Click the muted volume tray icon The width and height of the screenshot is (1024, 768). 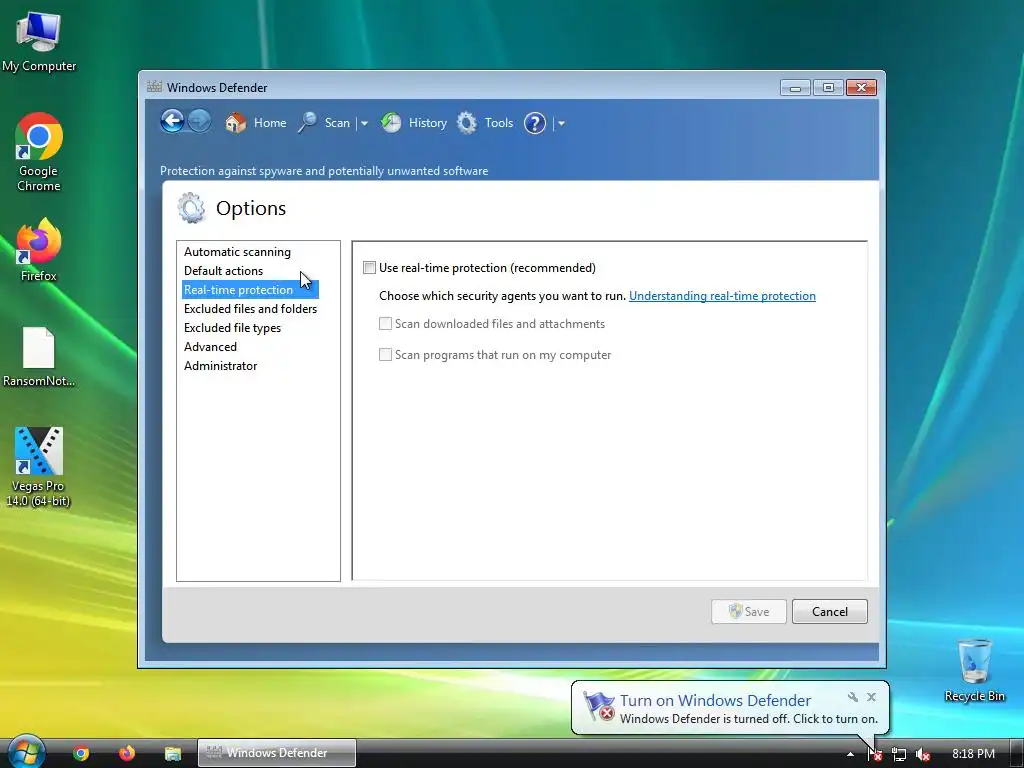coord(923,754)
